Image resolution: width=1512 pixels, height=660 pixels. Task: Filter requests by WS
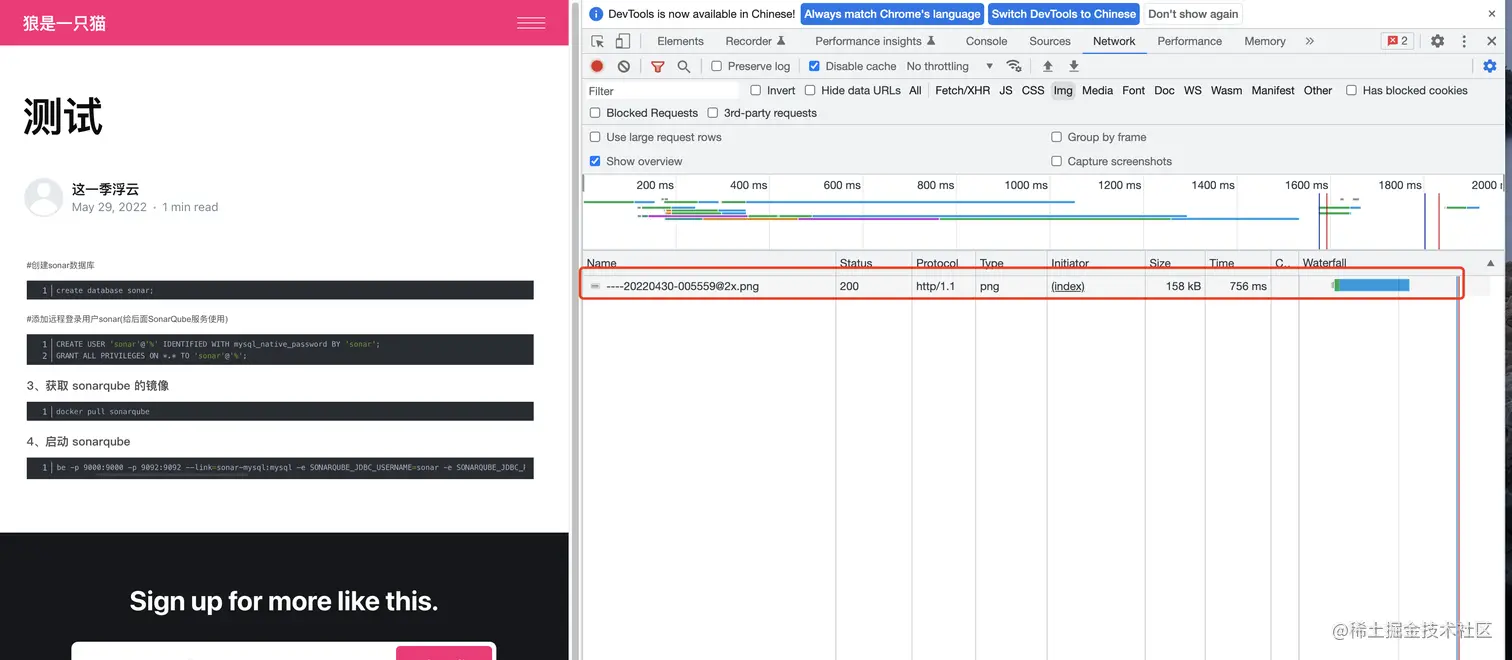pos(1192,90)
